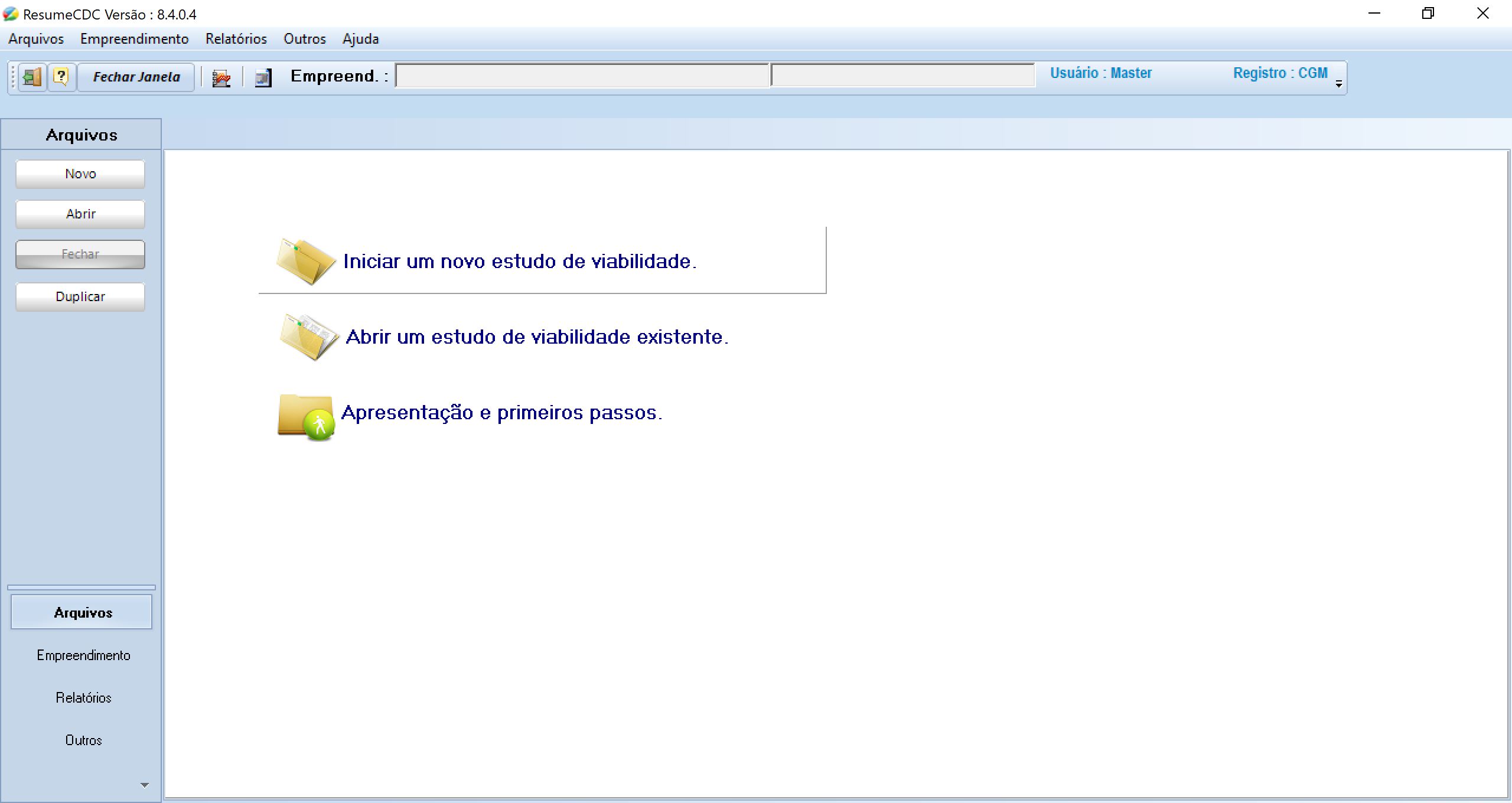Viewport: 1512px width, 803px height.
Task: Click the Novo button in sidebar
Action: coord(80,174)
